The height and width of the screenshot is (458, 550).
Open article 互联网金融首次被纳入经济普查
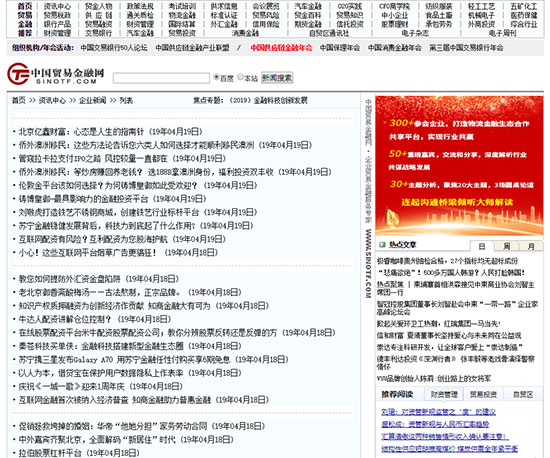click(x=114, y=400)
